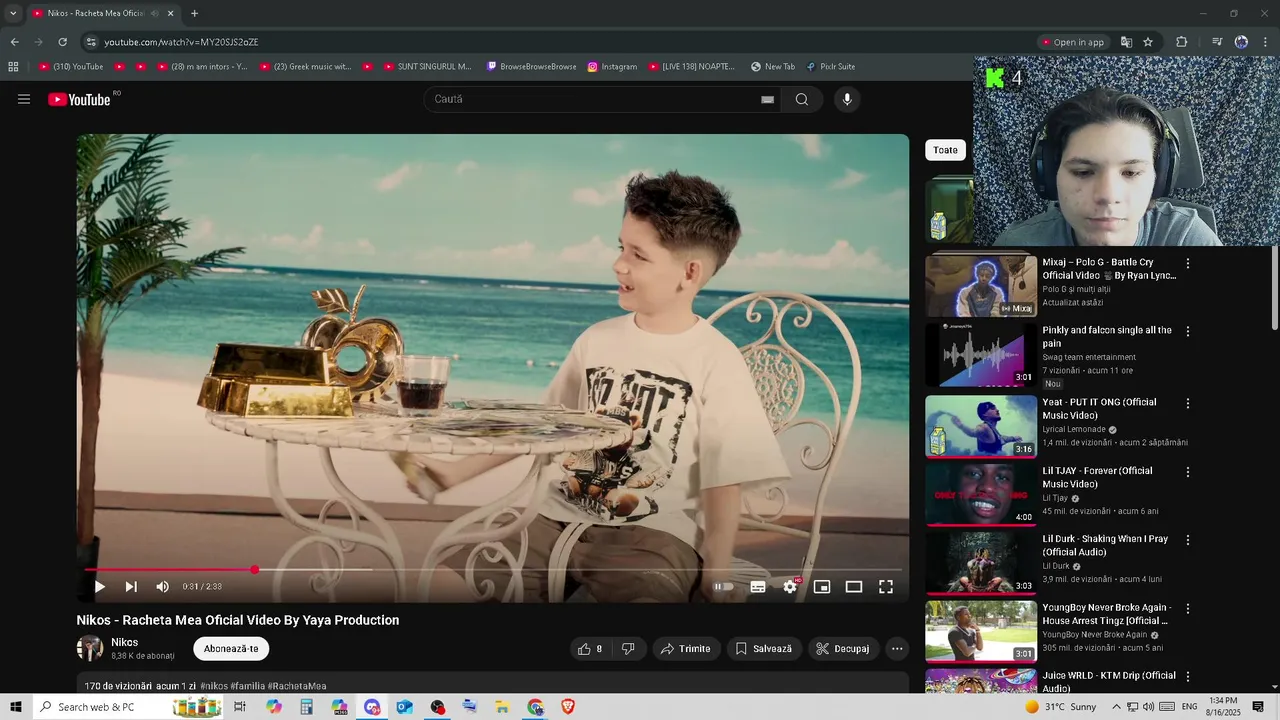Open the New Tab bookmark
Viewport: 1280px width, 720px height.
(x=773, y=67)
